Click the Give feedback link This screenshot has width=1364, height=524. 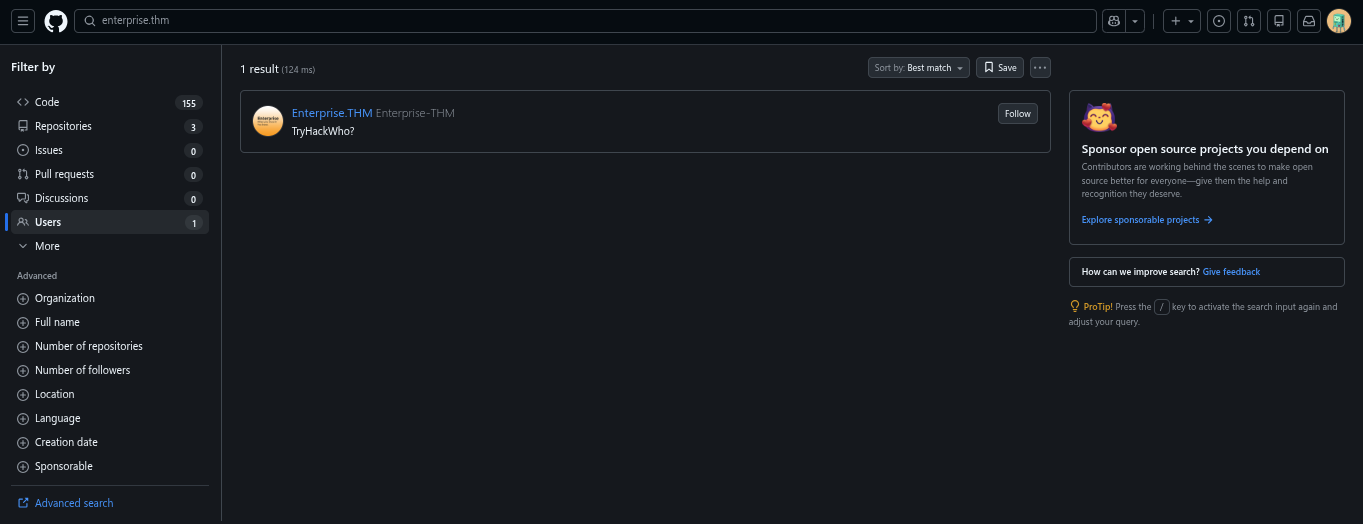1231,272
